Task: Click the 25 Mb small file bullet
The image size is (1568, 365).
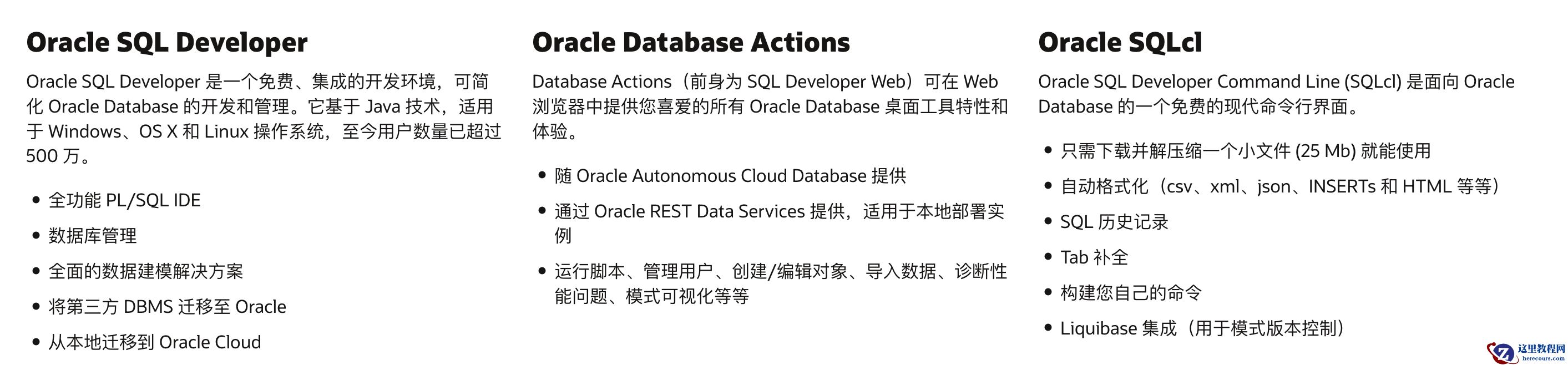Action: [x=1245, y=151]
